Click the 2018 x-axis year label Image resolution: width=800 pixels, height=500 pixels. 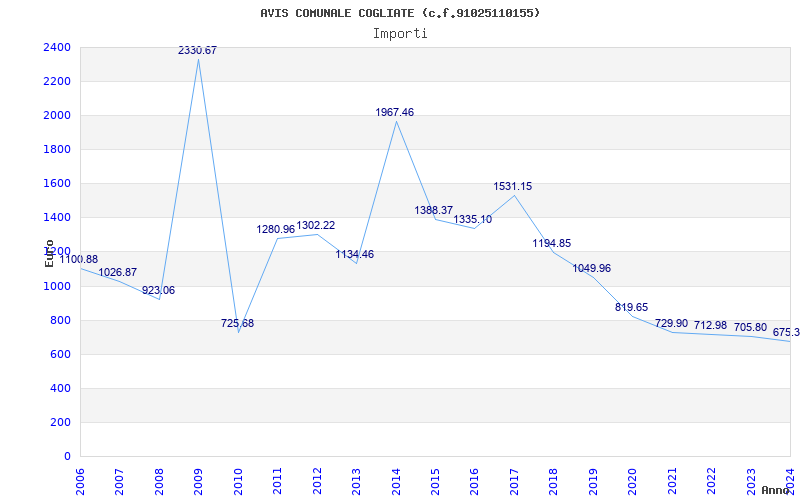click(x=554, y=481)
